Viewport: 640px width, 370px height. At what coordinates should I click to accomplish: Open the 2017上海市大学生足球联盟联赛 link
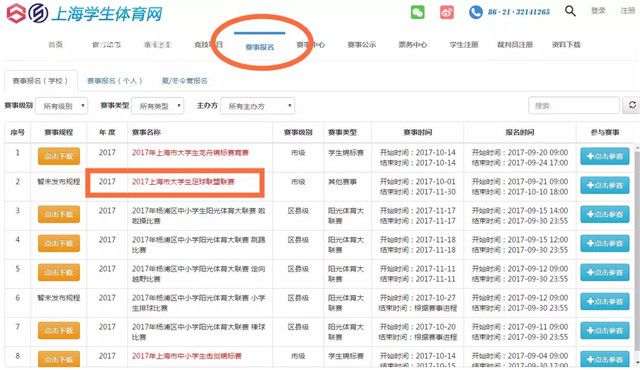click(183, 182)
